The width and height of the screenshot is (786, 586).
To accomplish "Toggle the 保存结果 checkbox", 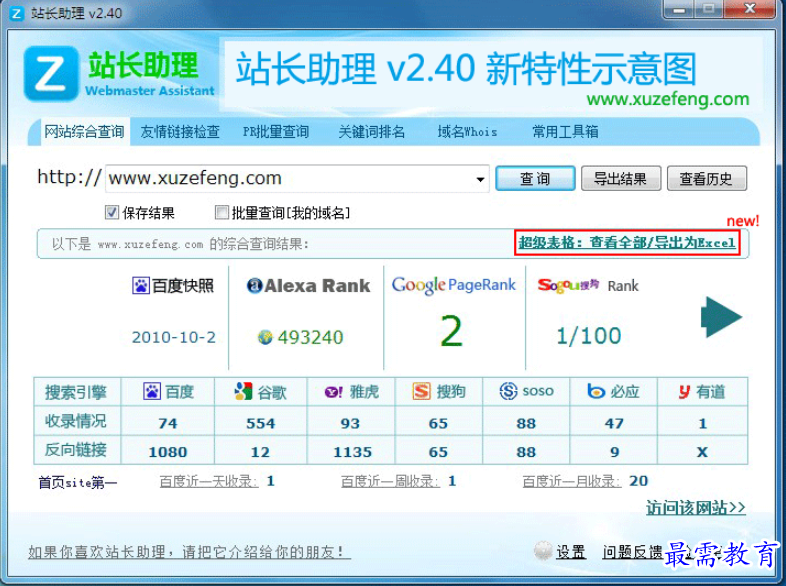I will click(112, 213).
